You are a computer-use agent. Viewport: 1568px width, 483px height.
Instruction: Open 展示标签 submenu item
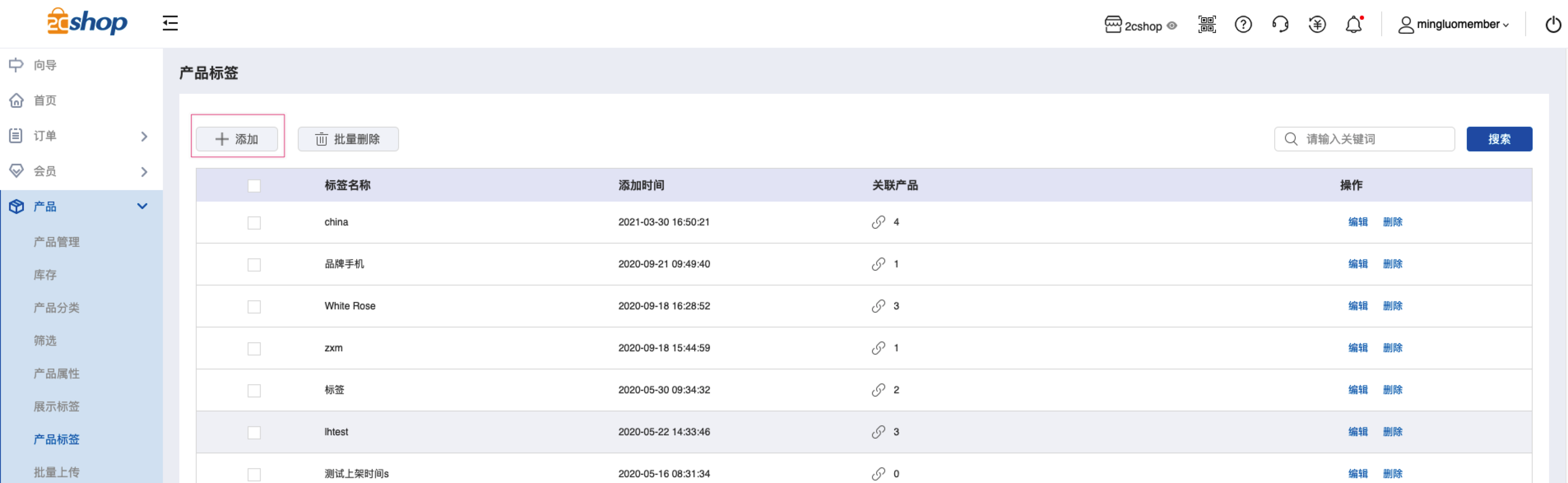pos(57,406)
